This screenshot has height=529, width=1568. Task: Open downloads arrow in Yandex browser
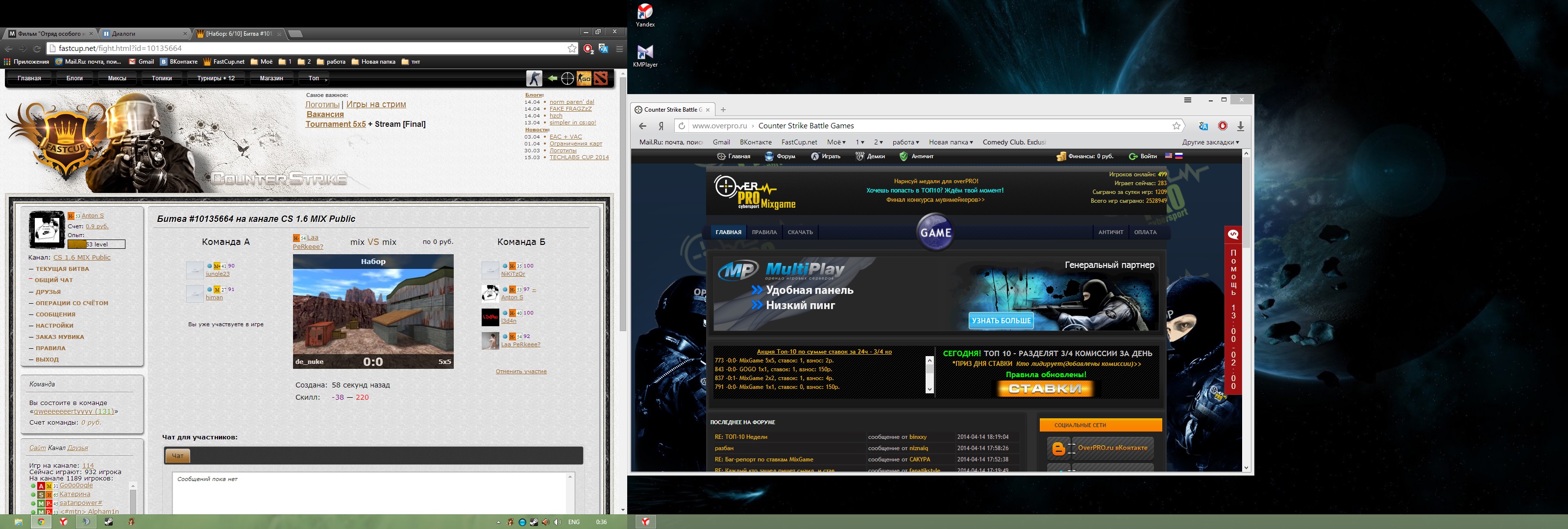coord(1241,126)
